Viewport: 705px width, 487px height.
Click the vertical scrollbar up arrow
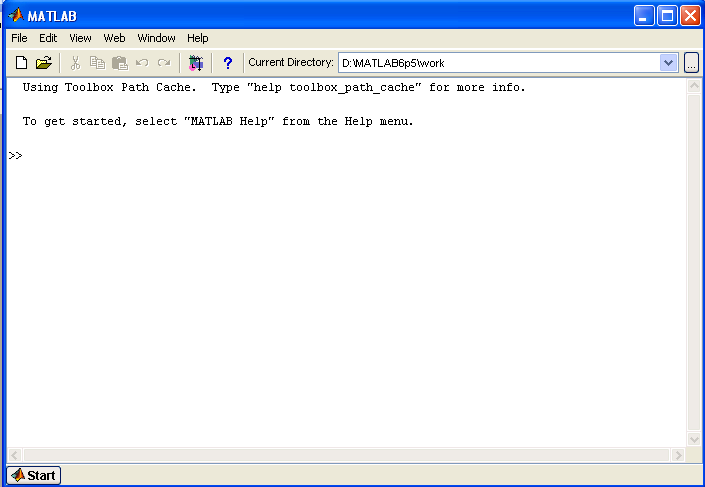(694, 86)
